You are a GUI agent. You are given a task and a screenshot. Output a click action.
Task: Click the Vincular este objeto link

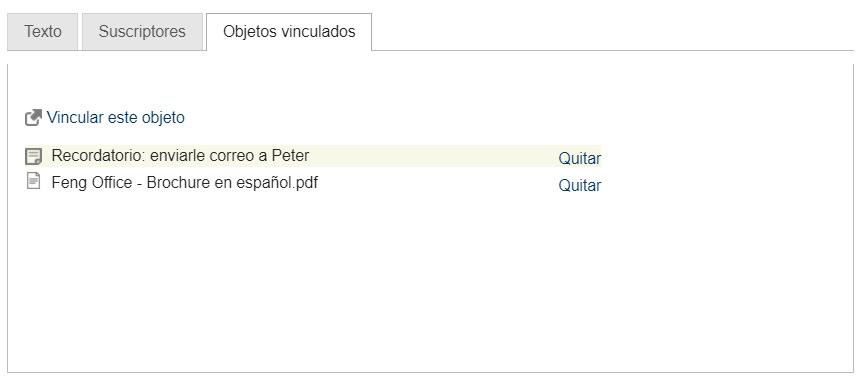(x=115, y=117)
